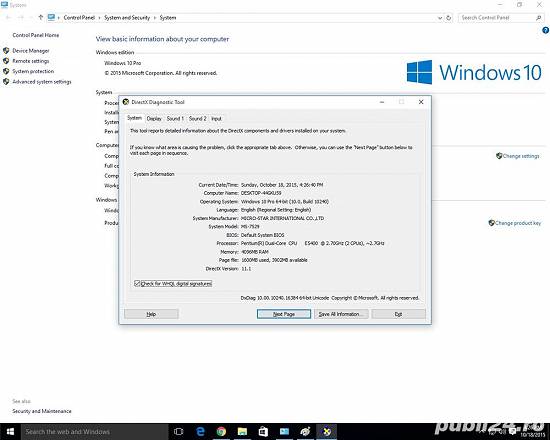Switch to the DirectX Diagnostic taskbar icon

[327, 432]
